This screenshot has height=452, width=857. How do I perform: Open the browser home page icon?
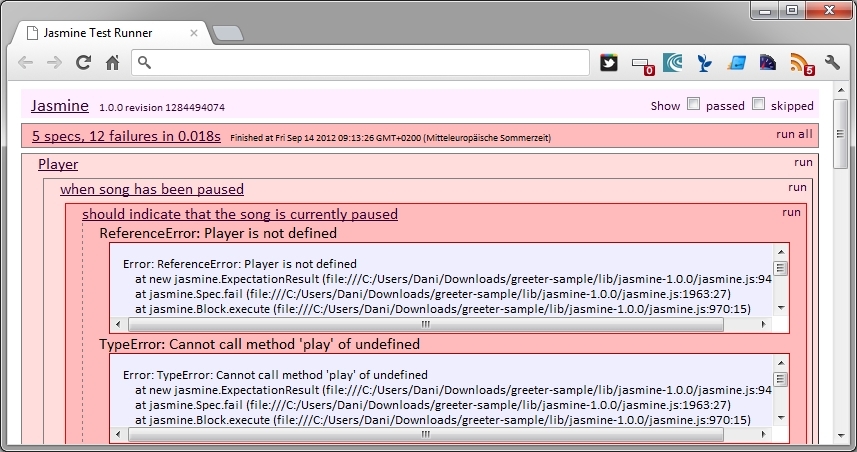point(113,63)
